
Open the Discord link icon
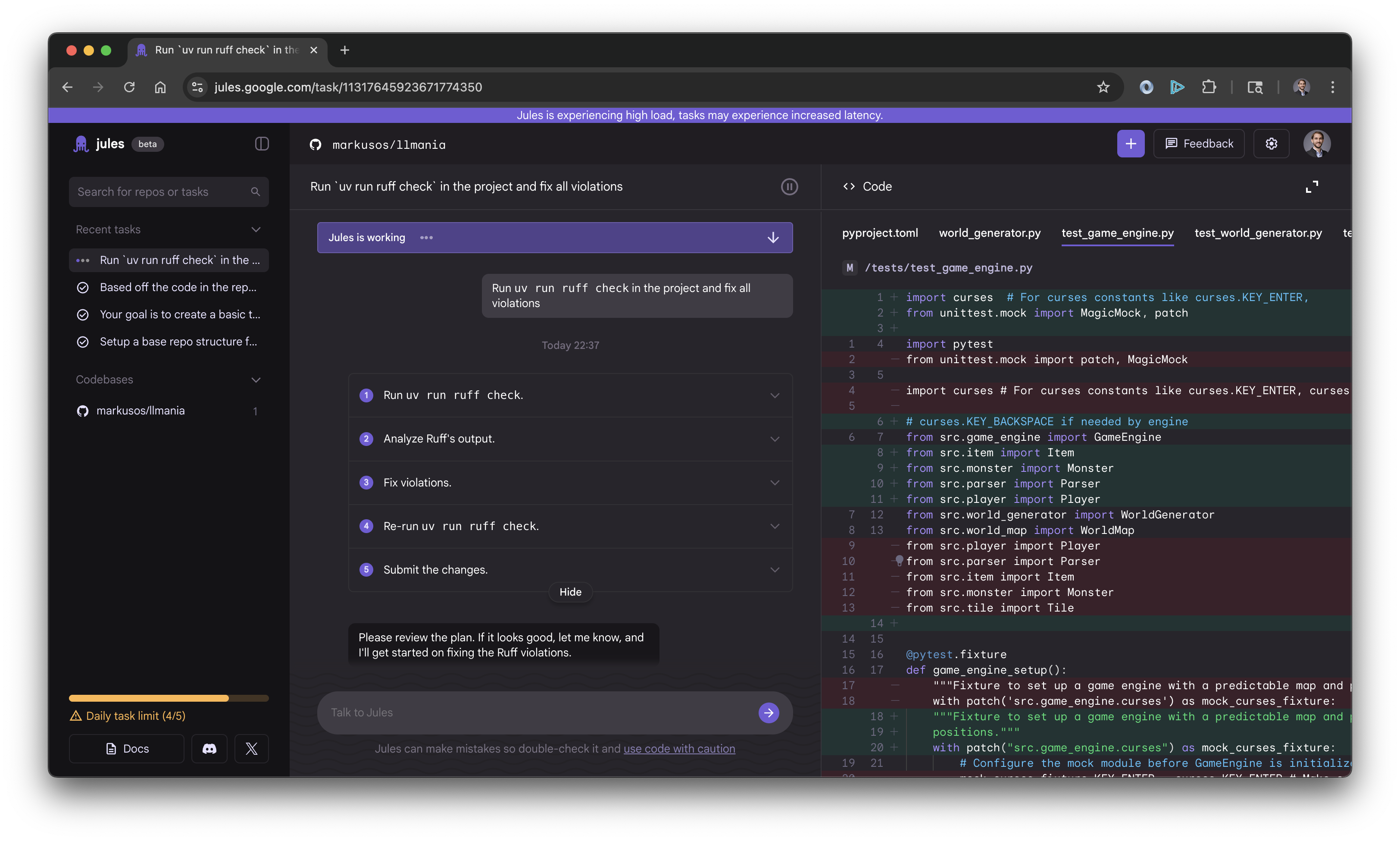pos(209,749)
